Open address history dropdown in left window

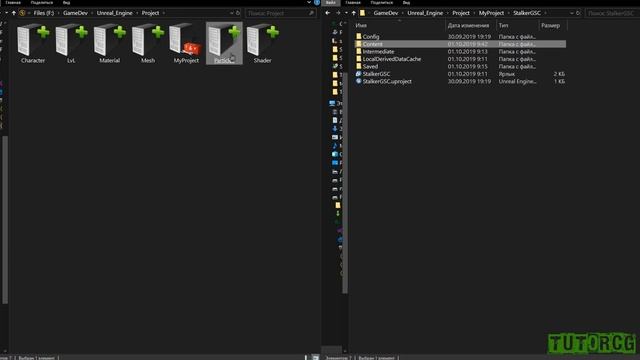point(231,13)
